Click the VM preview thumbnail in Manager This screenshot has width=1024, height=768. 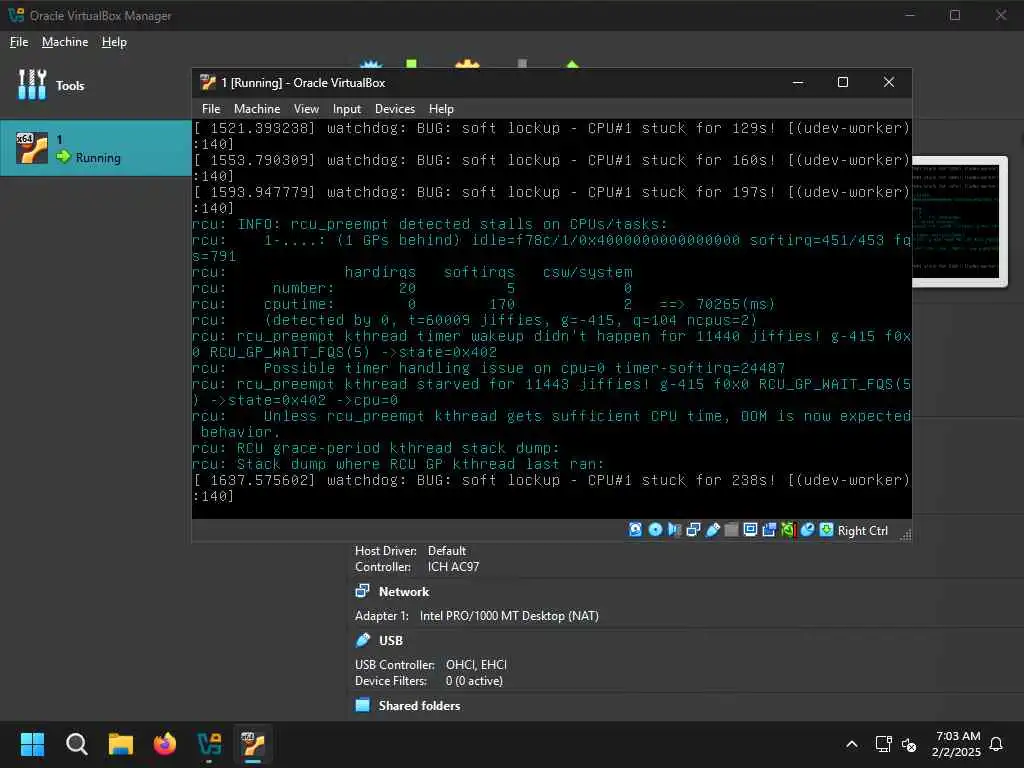point(959,221)
